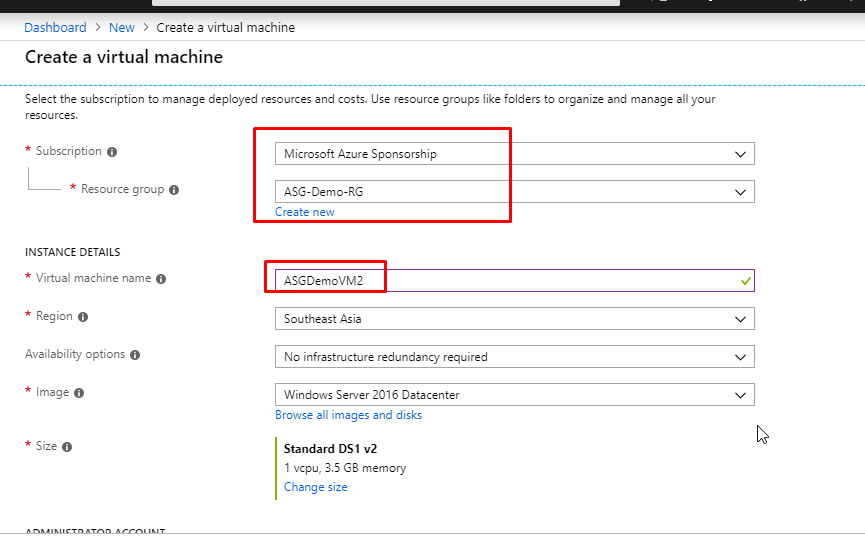Click info icon next to Virtual machine name

(161, 279)
